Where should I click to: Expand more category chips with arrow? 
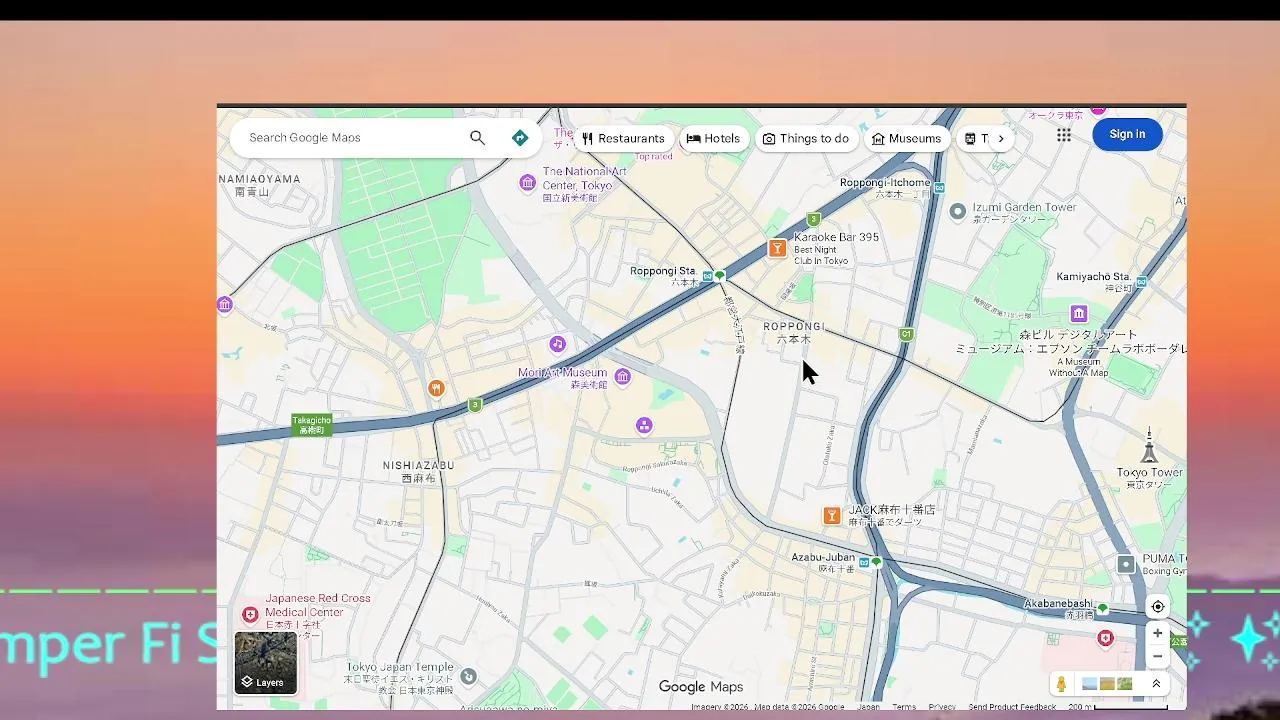pos(1000,139)
